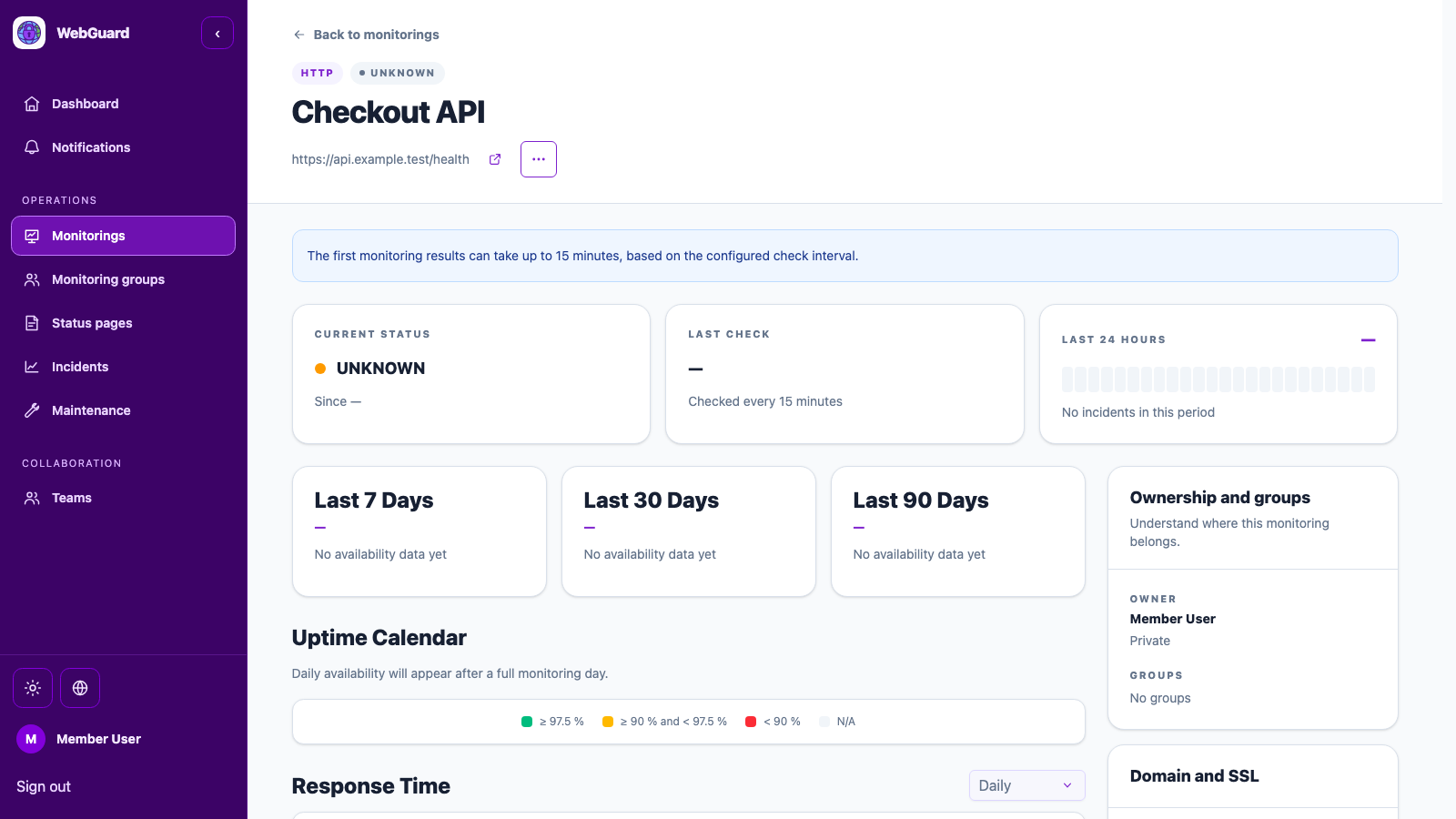The width and height of the screenshot is (1456, 819).
Task: Click the Member User name in sidebar
Action: pyautogui.click(x=98, y=739)
